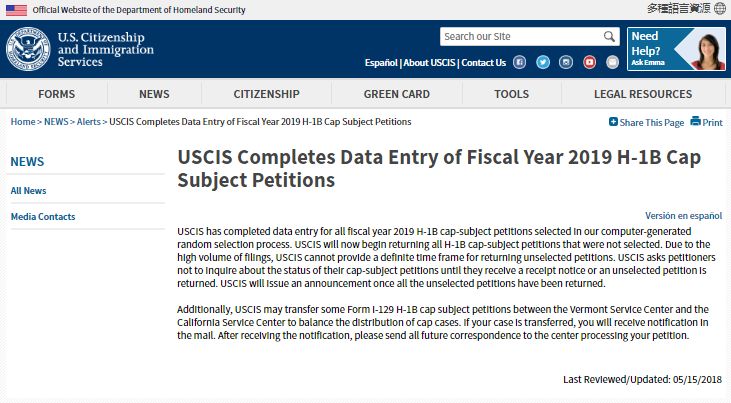
Task: Click the Versión en español link
Action: click(683, 215)
